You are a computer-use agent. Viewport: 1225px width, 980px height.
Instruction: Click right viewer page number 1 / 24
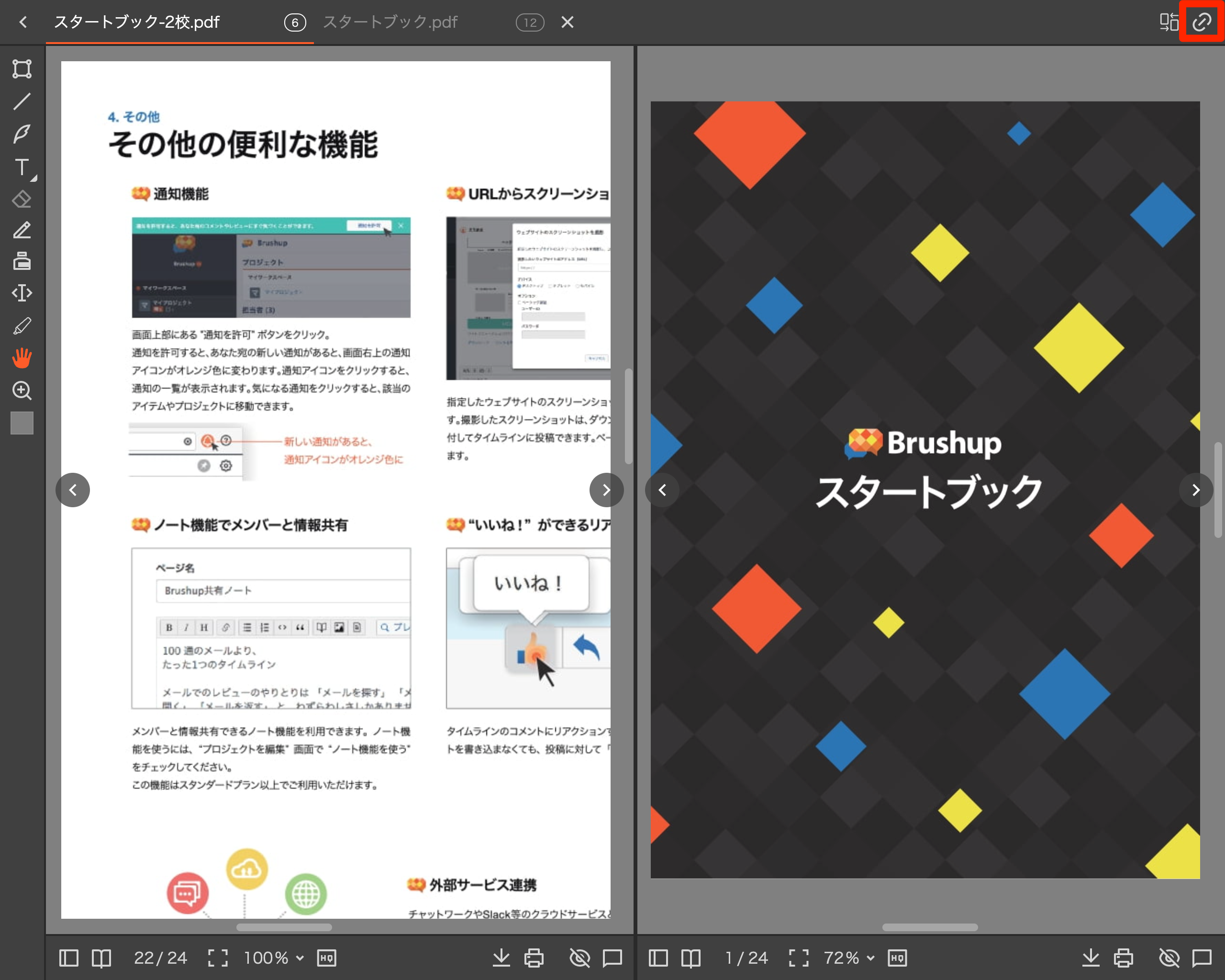(746, 958)
